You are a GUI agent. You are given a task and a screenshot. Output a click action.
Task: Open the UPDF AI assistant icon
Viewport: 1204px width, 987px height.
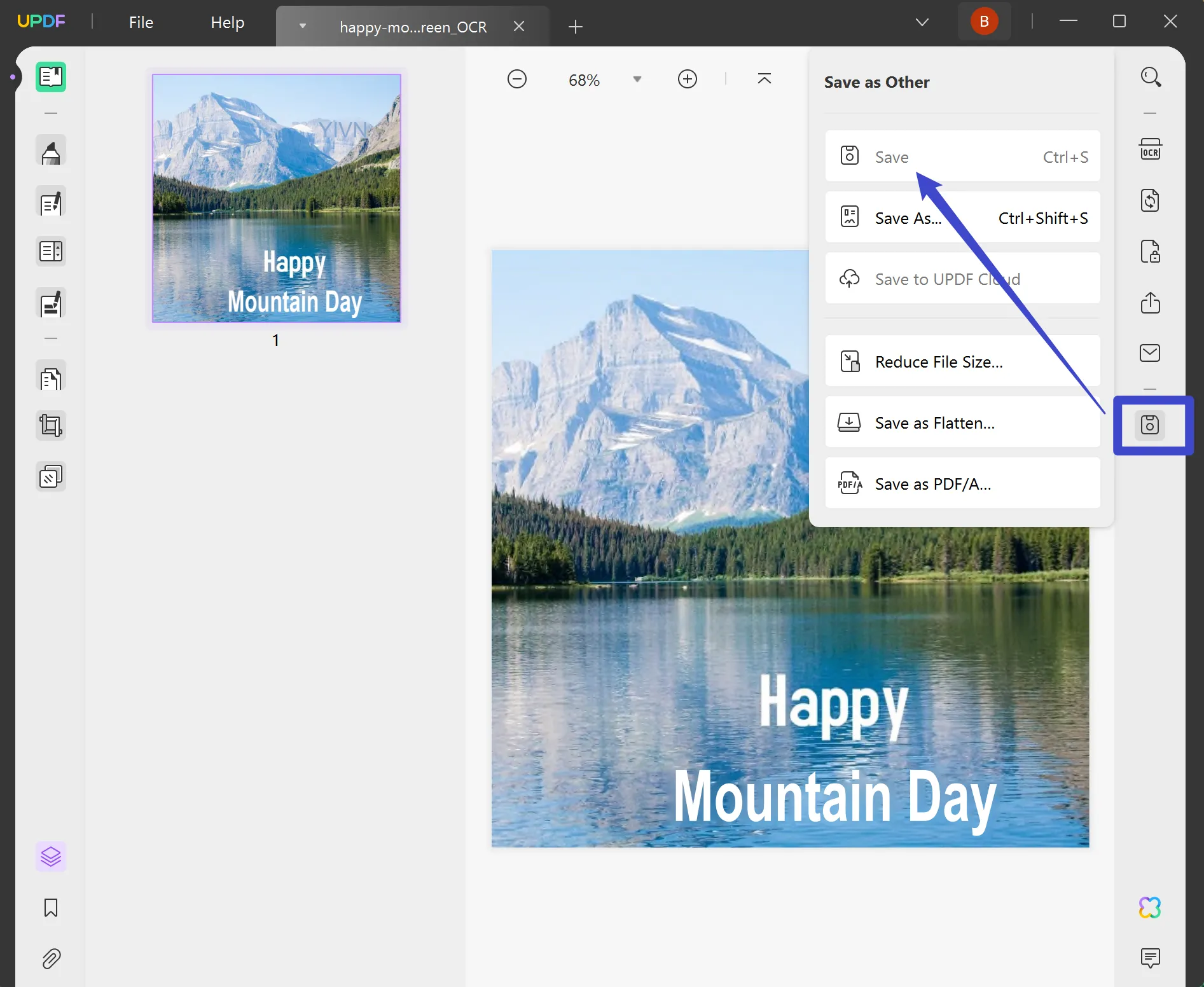[x=1150, y=908]
